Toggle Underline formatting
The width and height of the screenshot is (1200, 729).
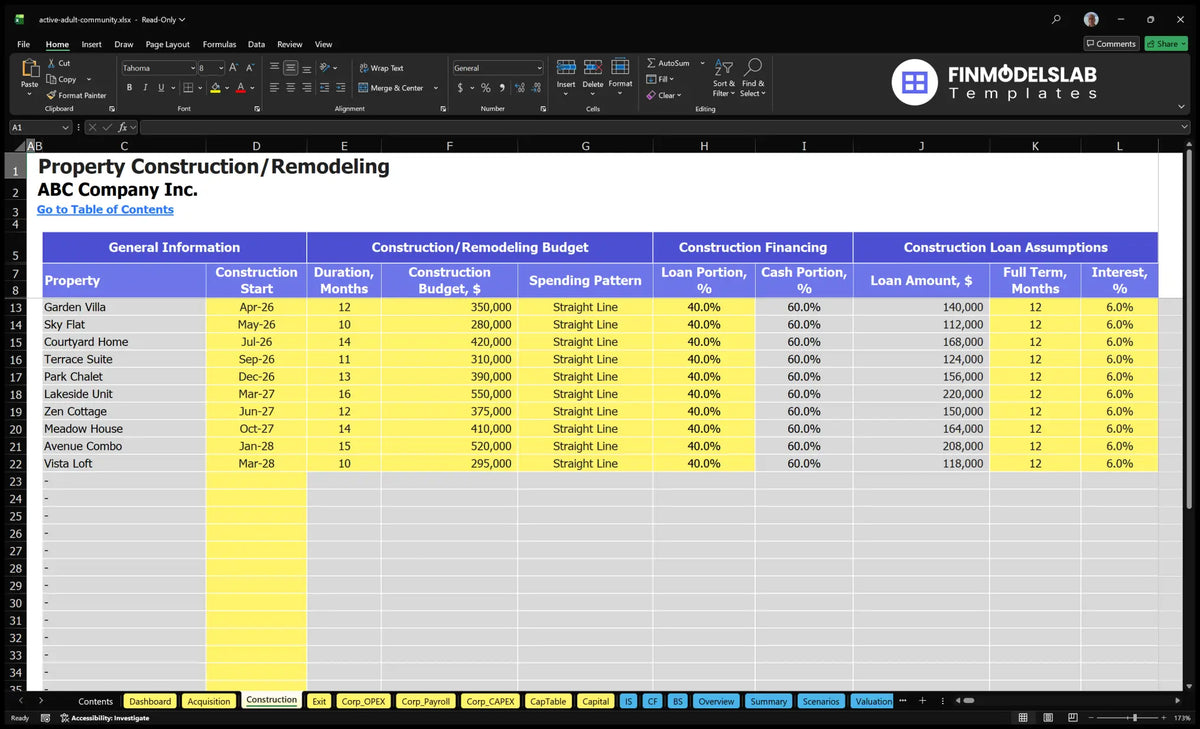[161, 88]
